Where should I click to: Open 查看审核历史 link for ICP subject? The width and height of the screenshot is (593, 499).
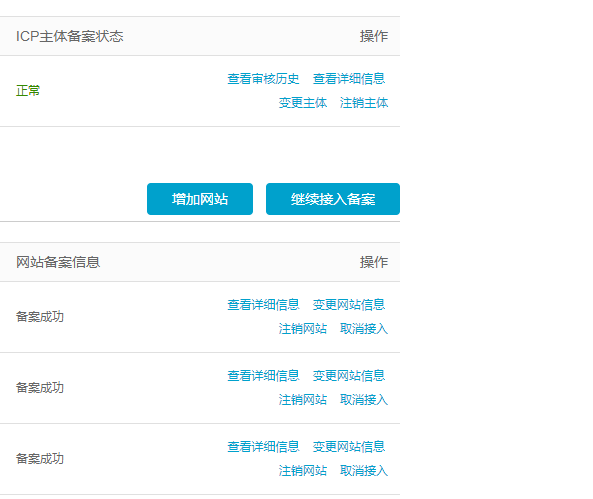point(263,79)
